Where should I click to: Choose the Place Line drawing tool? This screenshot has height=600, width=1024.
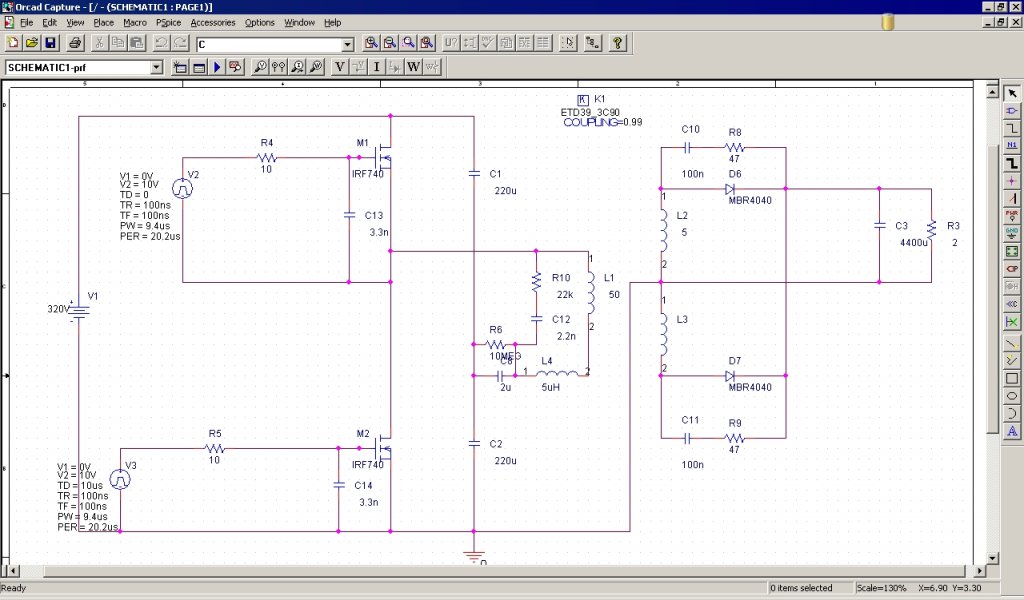tap(1012, 343)
